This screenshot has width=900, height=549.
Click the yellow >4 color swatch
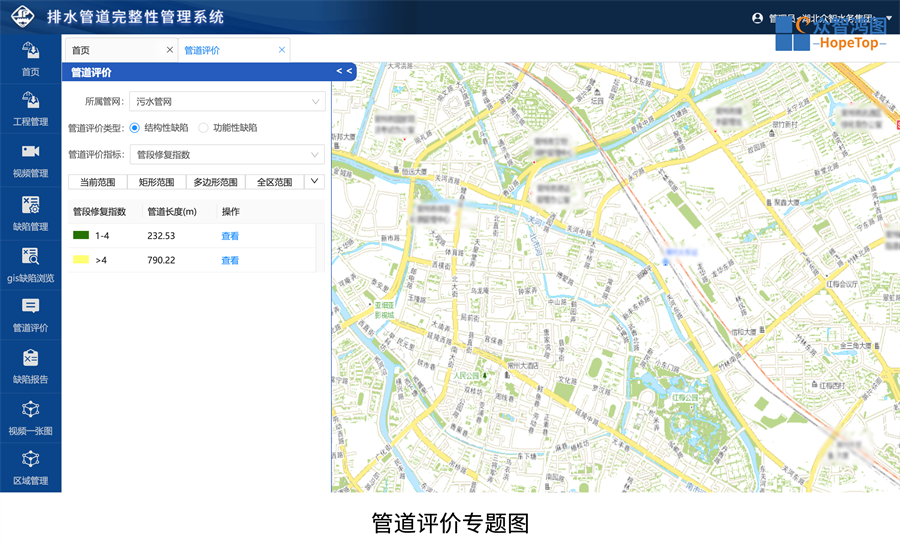click(81, 260)
